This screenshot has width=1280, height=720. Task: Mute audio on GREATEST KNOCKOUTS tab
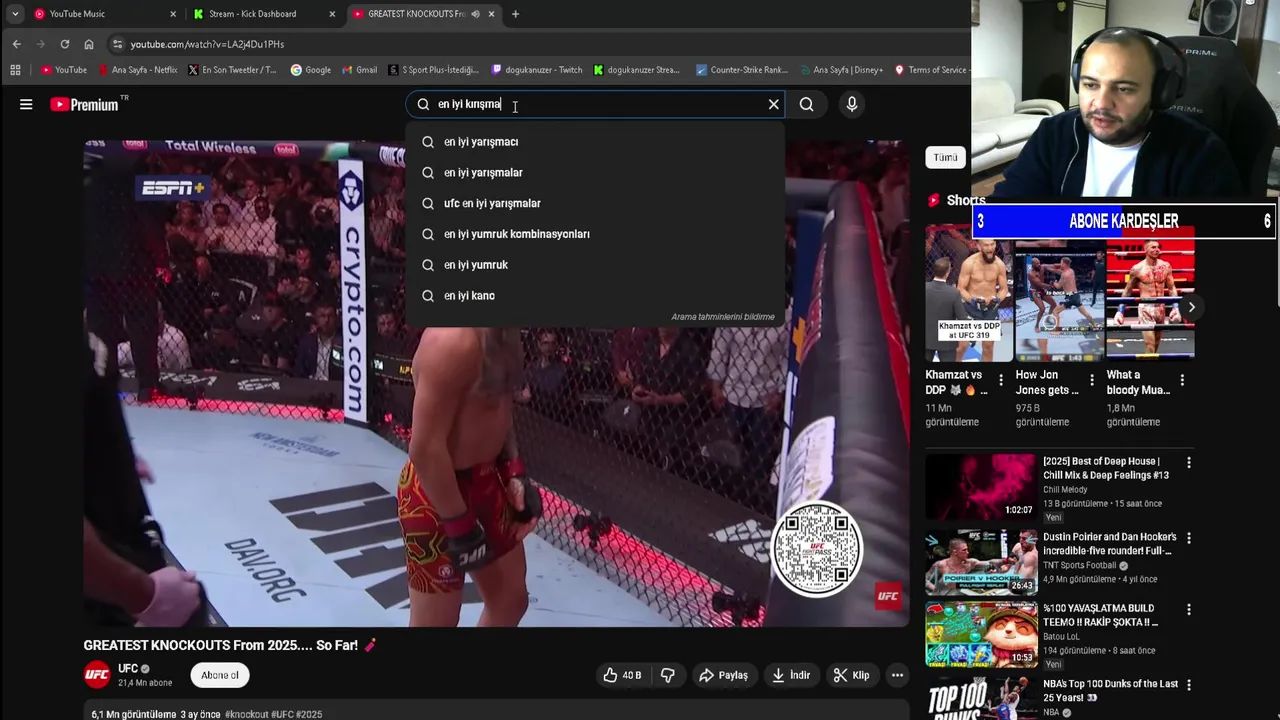click(475, 14)
